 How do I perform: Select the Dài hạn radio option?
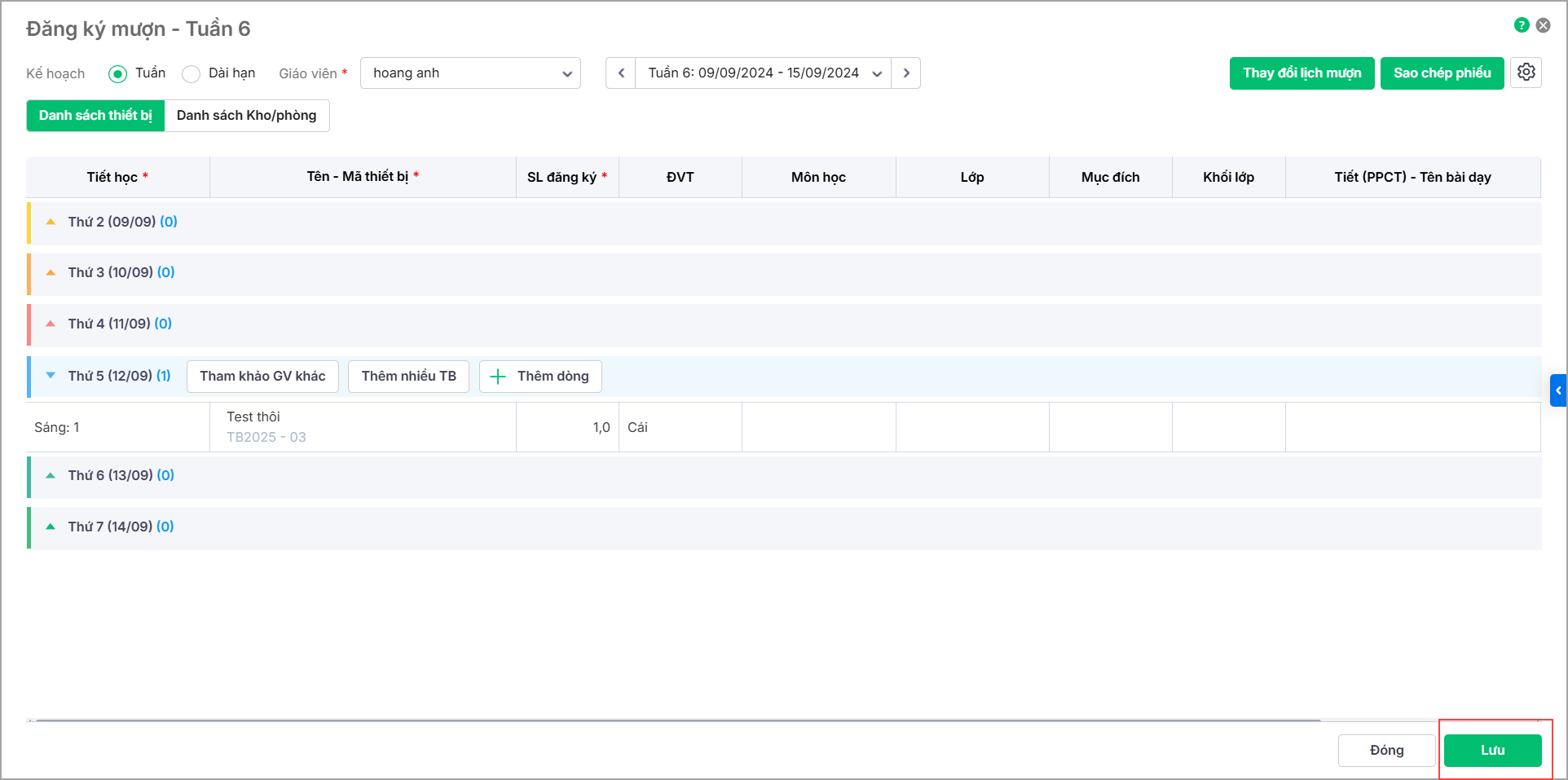click(192, 74)
